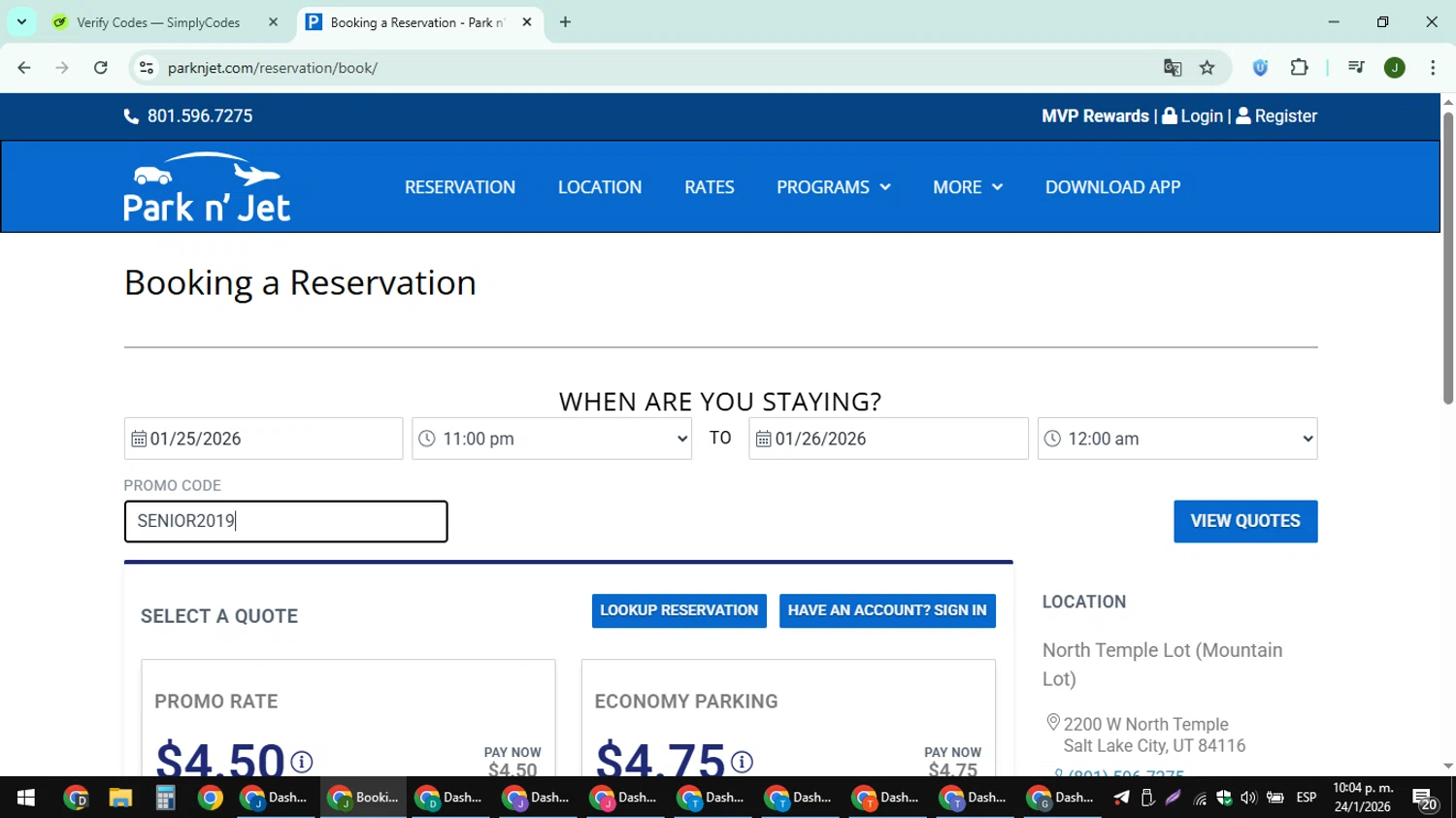Bookmark this page with the star icon
The width and height of the screenshot is (1456, 818).
click(x=1208, y=68)
